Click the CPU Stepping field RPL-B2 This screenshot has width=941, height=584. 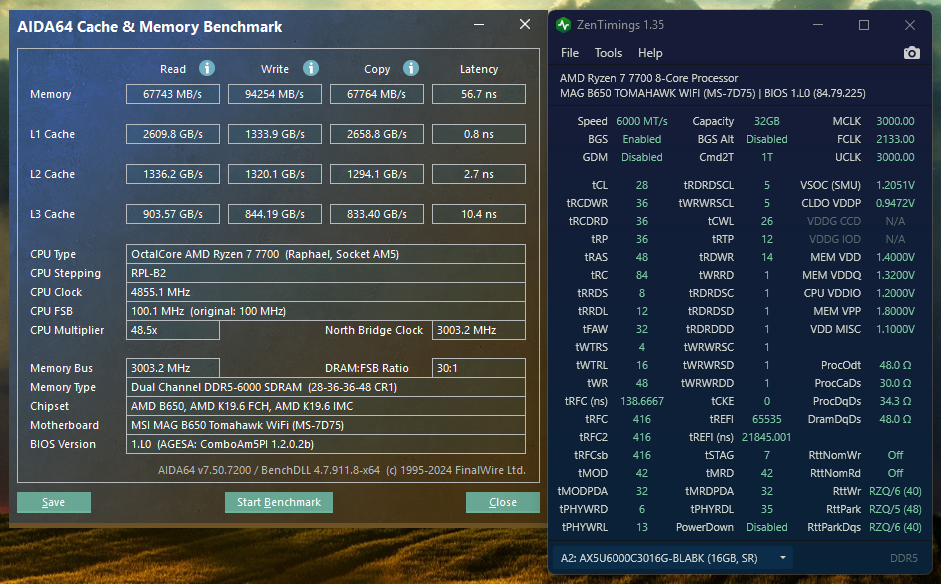point(326,273)
